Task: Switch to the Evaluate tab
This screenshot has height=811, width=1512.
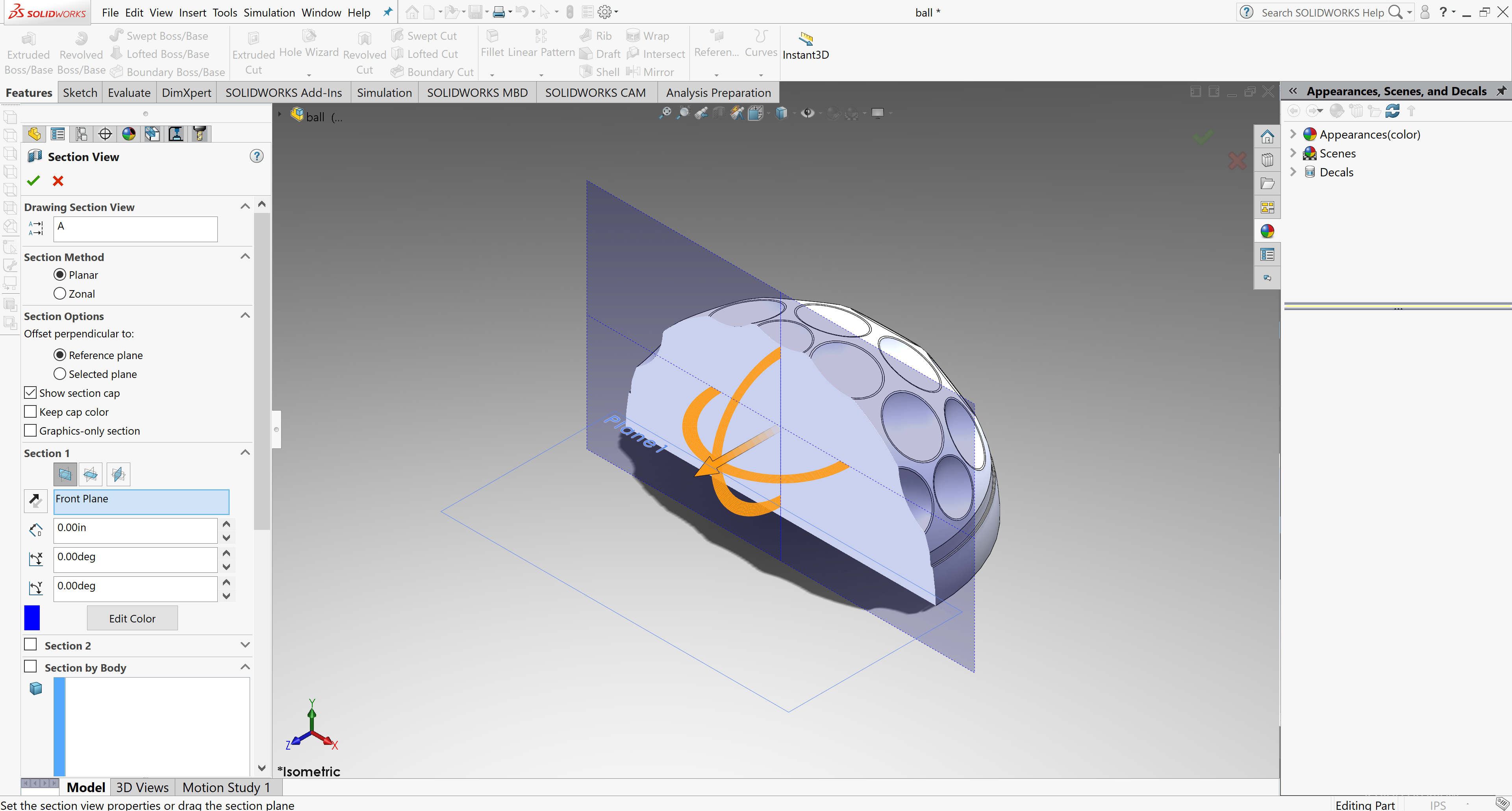Action: 129,93
